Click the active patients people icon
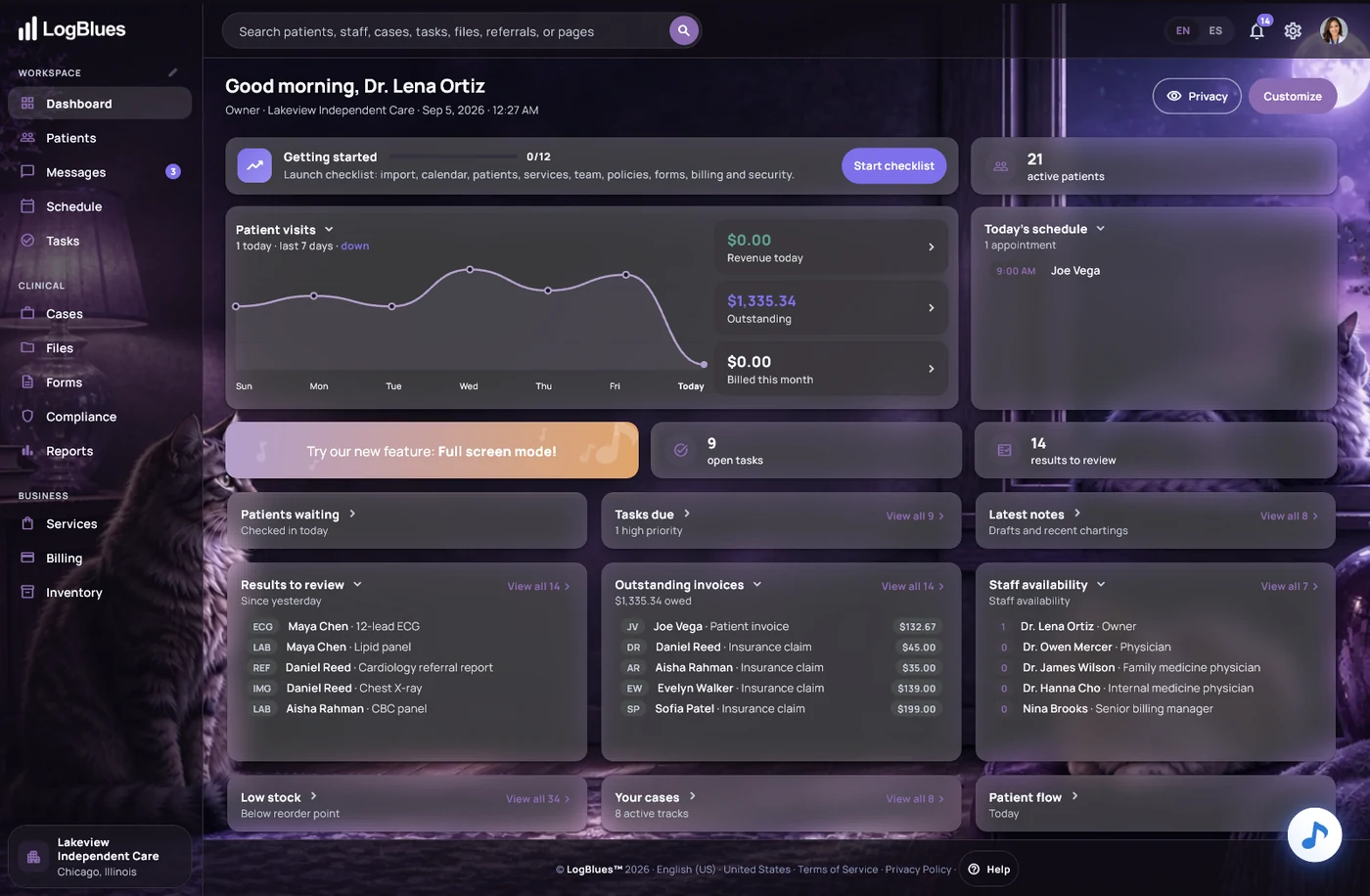1370x896 pixels. (1001, 166)
